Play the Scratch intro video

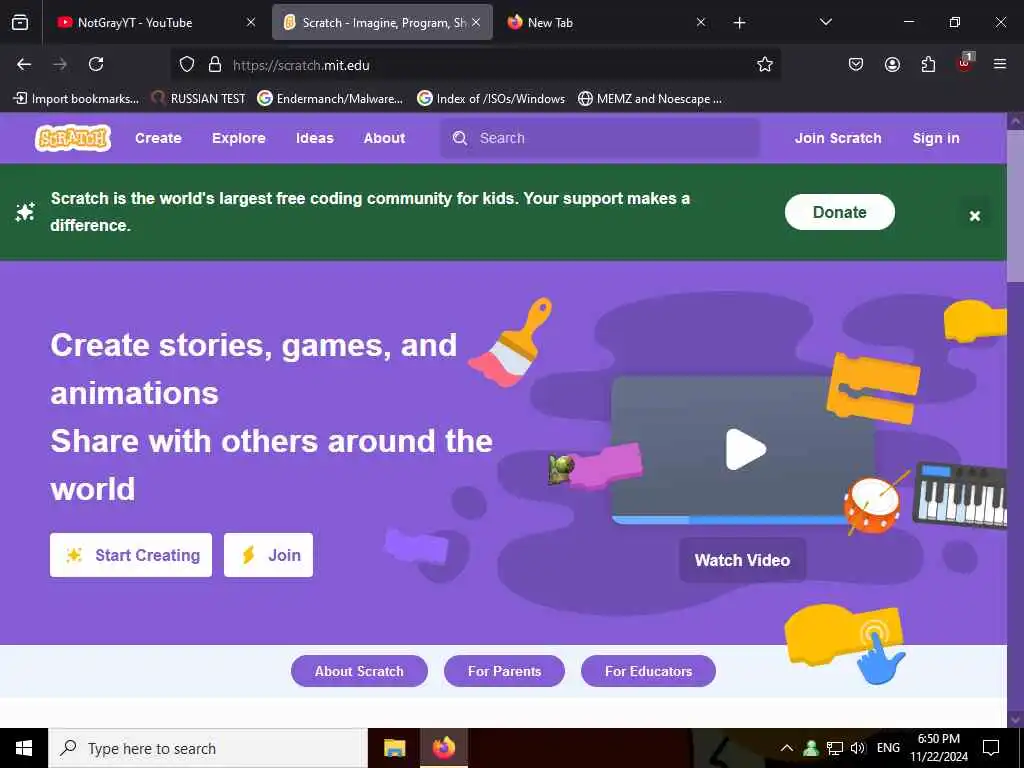[x=745, y=449]
